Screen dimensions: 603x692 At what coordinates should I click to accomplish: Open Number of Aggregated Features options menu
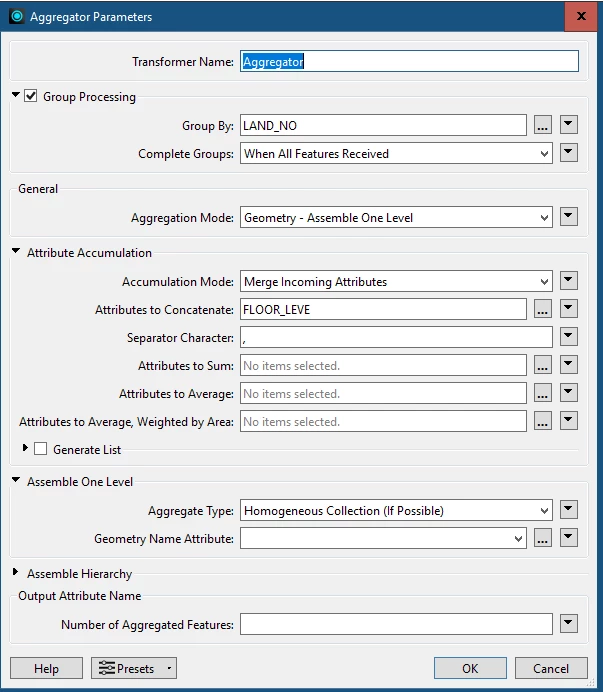(x=569, y=624)
